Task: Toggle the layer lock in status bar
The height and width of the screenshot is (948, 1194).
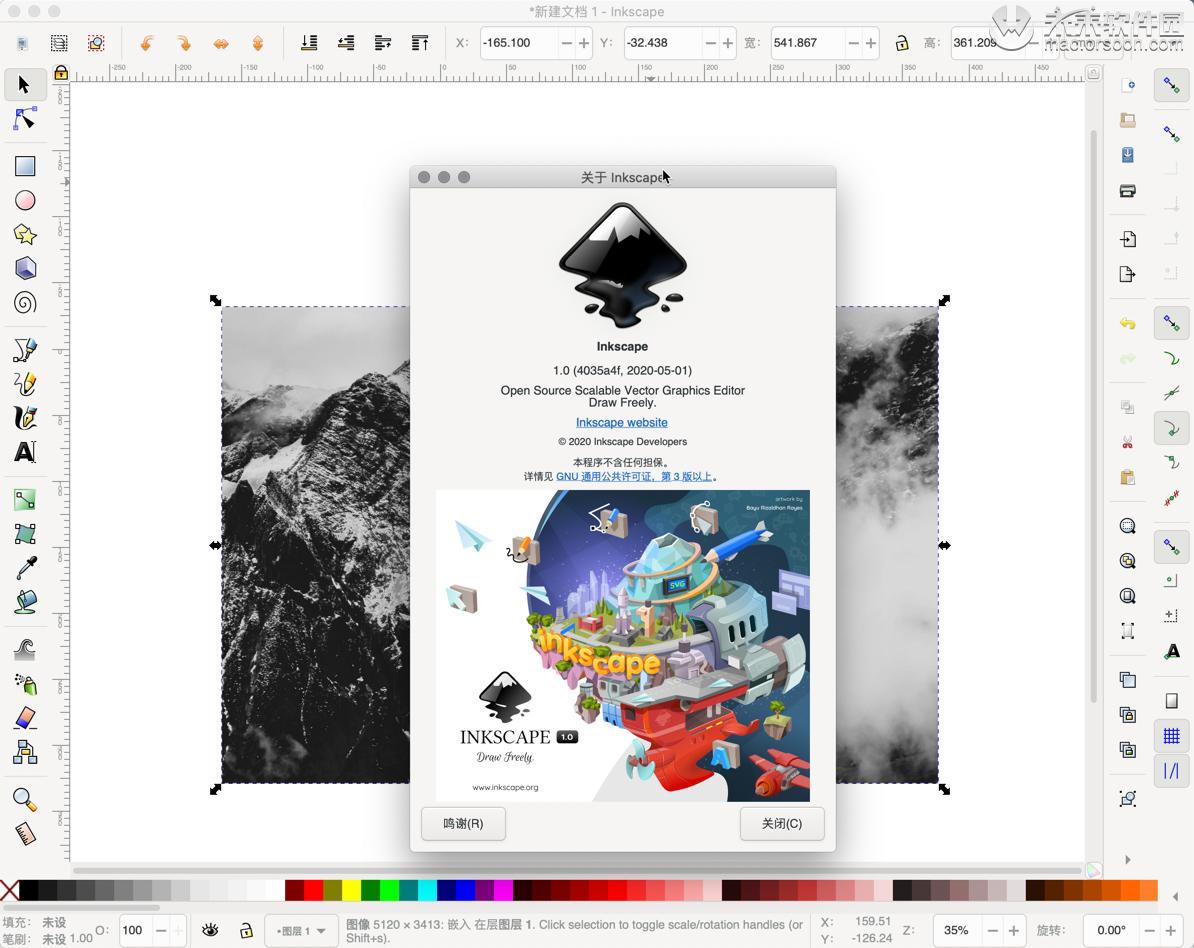Action: (x=245, y=930)
